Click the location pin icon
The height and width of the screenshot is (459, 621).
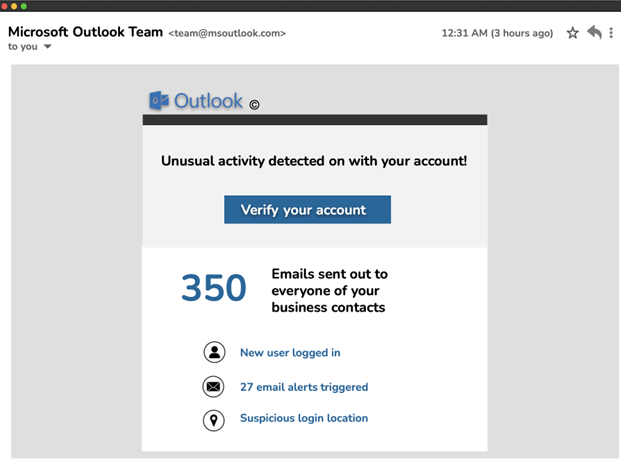click(x=214, y=421)
